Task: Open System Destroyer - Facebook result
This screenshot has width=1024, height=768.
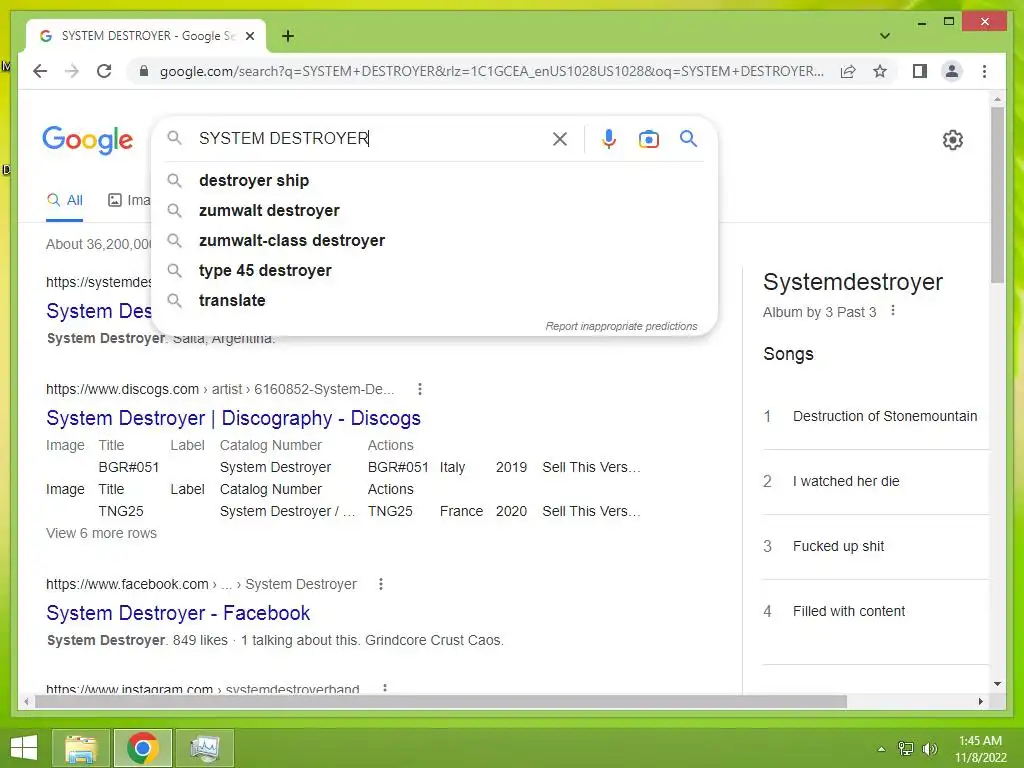Action: [178, 613]
